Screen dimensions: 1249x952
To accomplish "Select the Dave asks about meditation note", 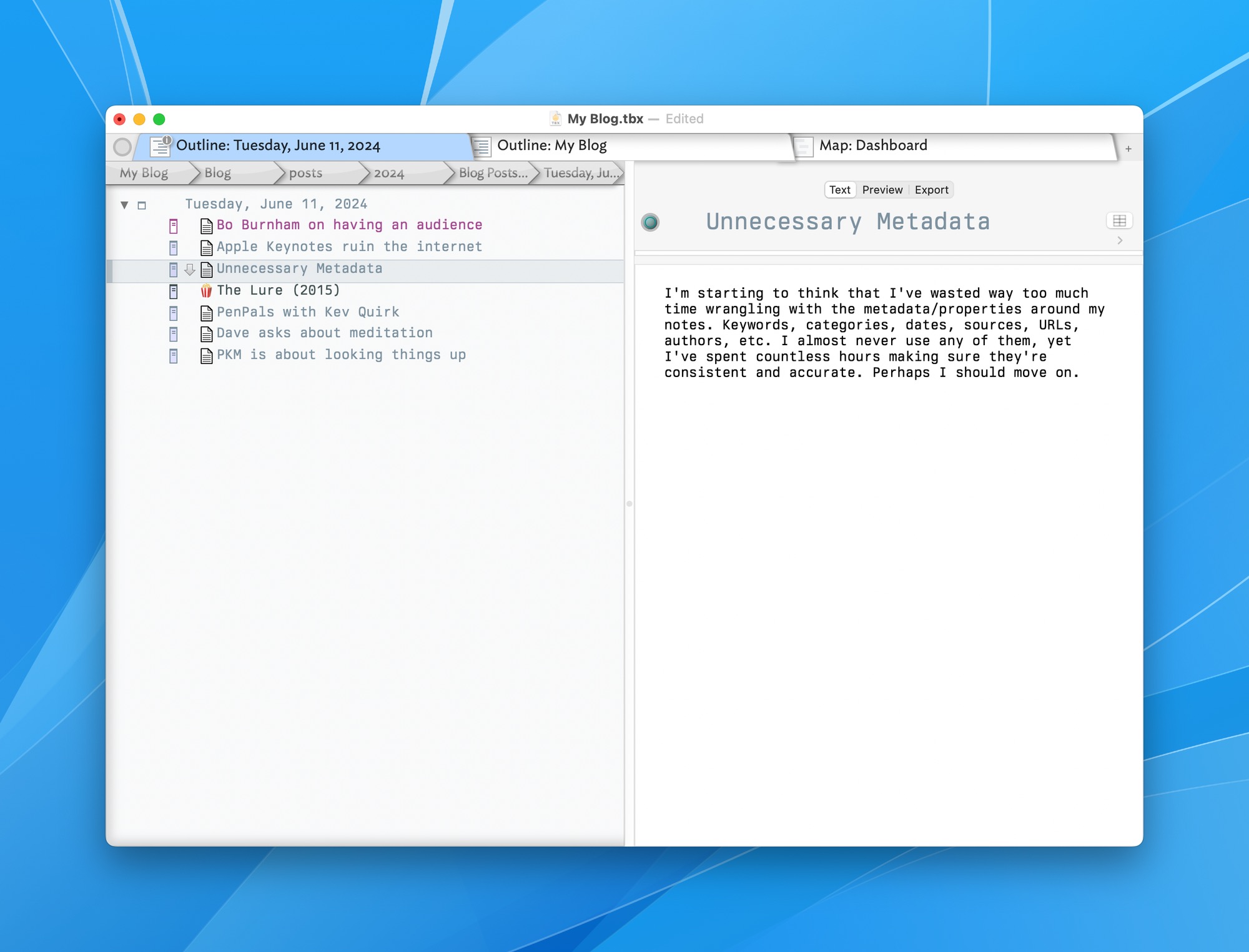I will tap(324, 333).
